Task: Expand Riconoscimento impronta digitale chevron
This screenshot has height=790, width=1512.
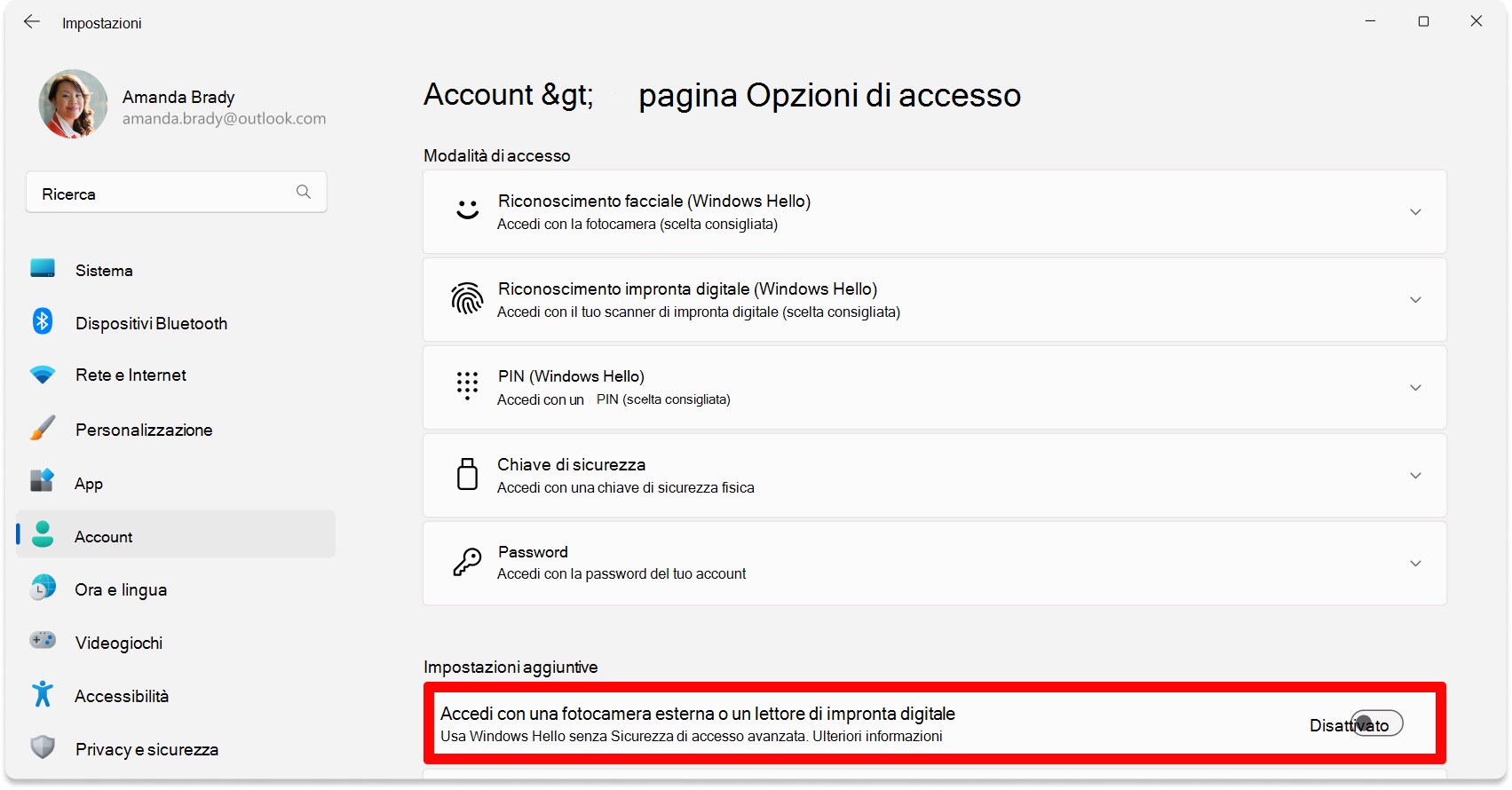Action: coord(1415,300)
